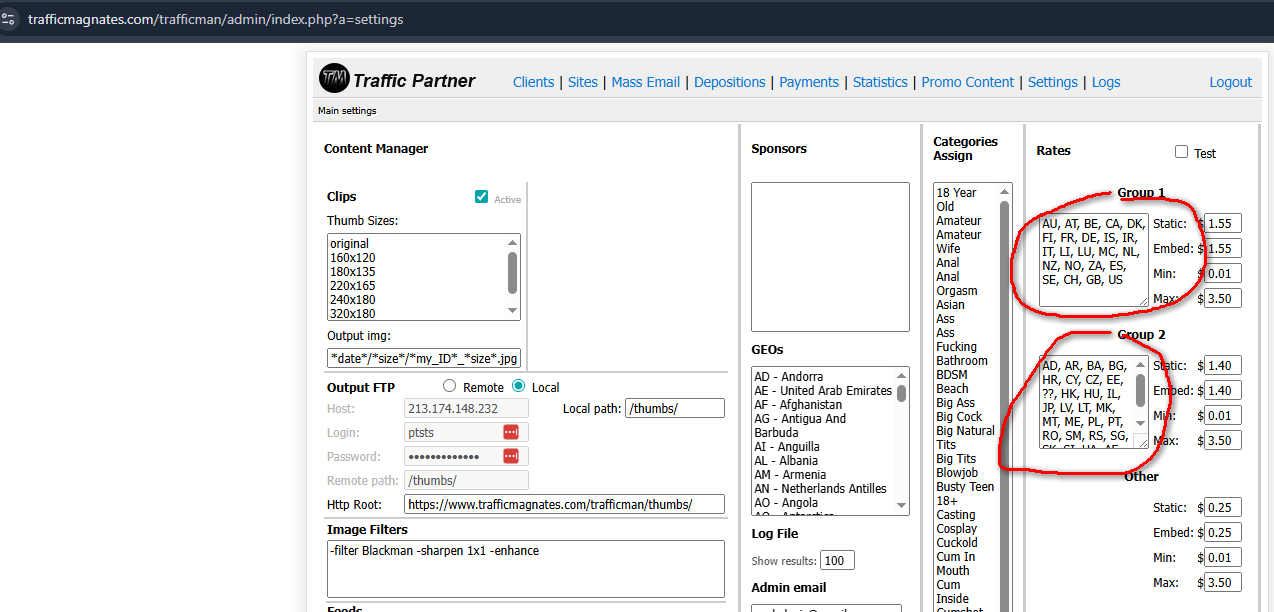Click the Group 1 Embed rate field
The width and height of the screenshot is (1274, 612).
(1223, 248)
